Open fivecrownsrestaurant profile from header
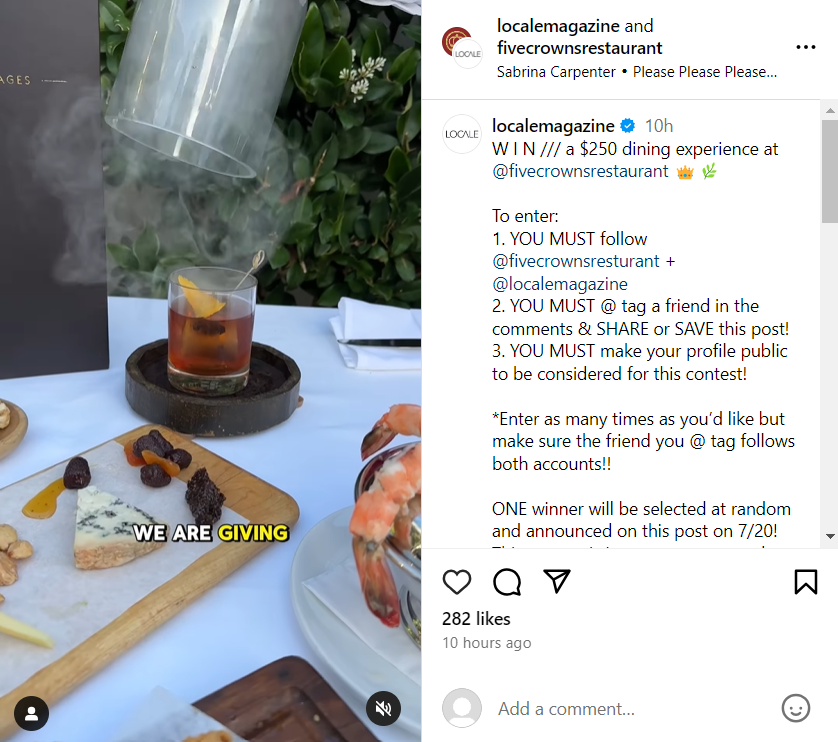The width and height of the screenshot is (838, 742). tap(579, 48)
